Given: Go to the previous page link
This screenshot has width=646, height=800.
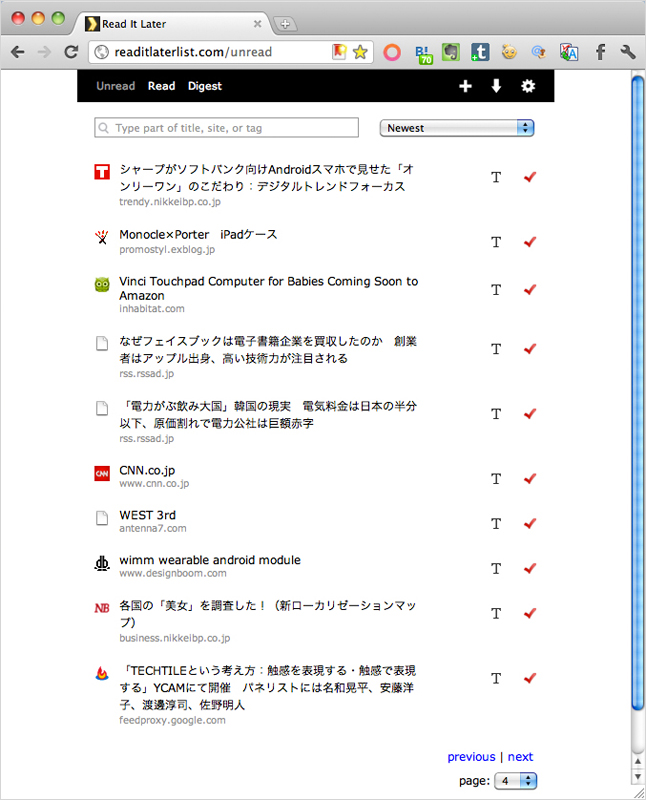Looking at the screenshot, I should pyautogui.click(x=471, y=757).
